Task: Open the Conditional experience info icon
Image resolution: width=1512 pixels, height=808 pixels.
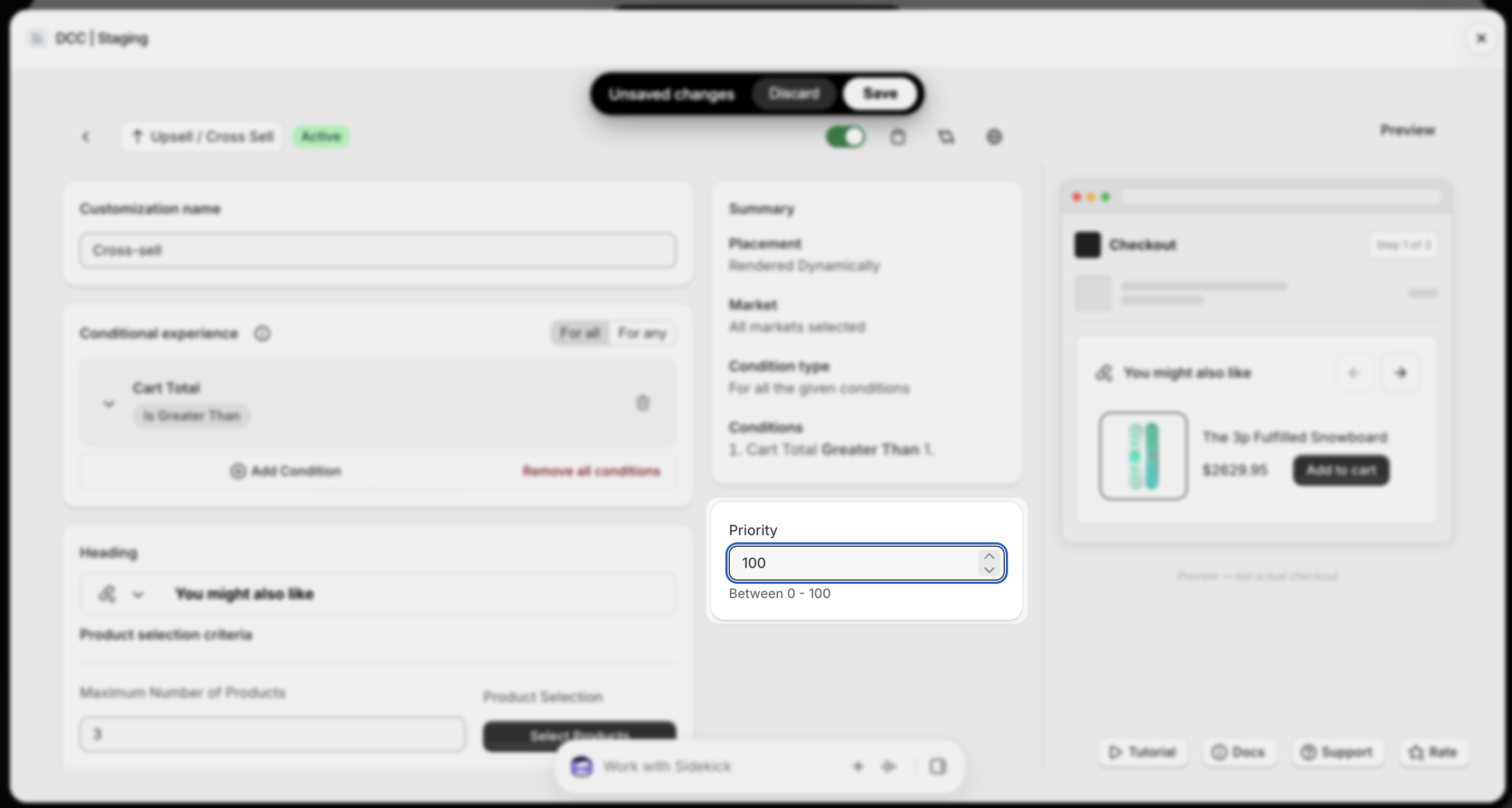Action: (x=262, y=333)
